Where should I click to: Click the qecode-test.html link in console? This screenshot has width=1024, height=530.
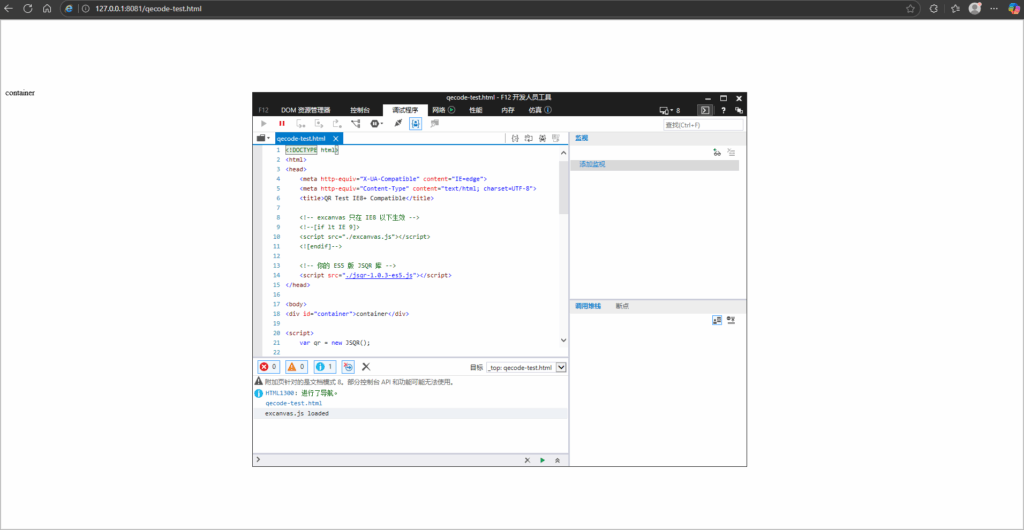[x=286, y=403]
